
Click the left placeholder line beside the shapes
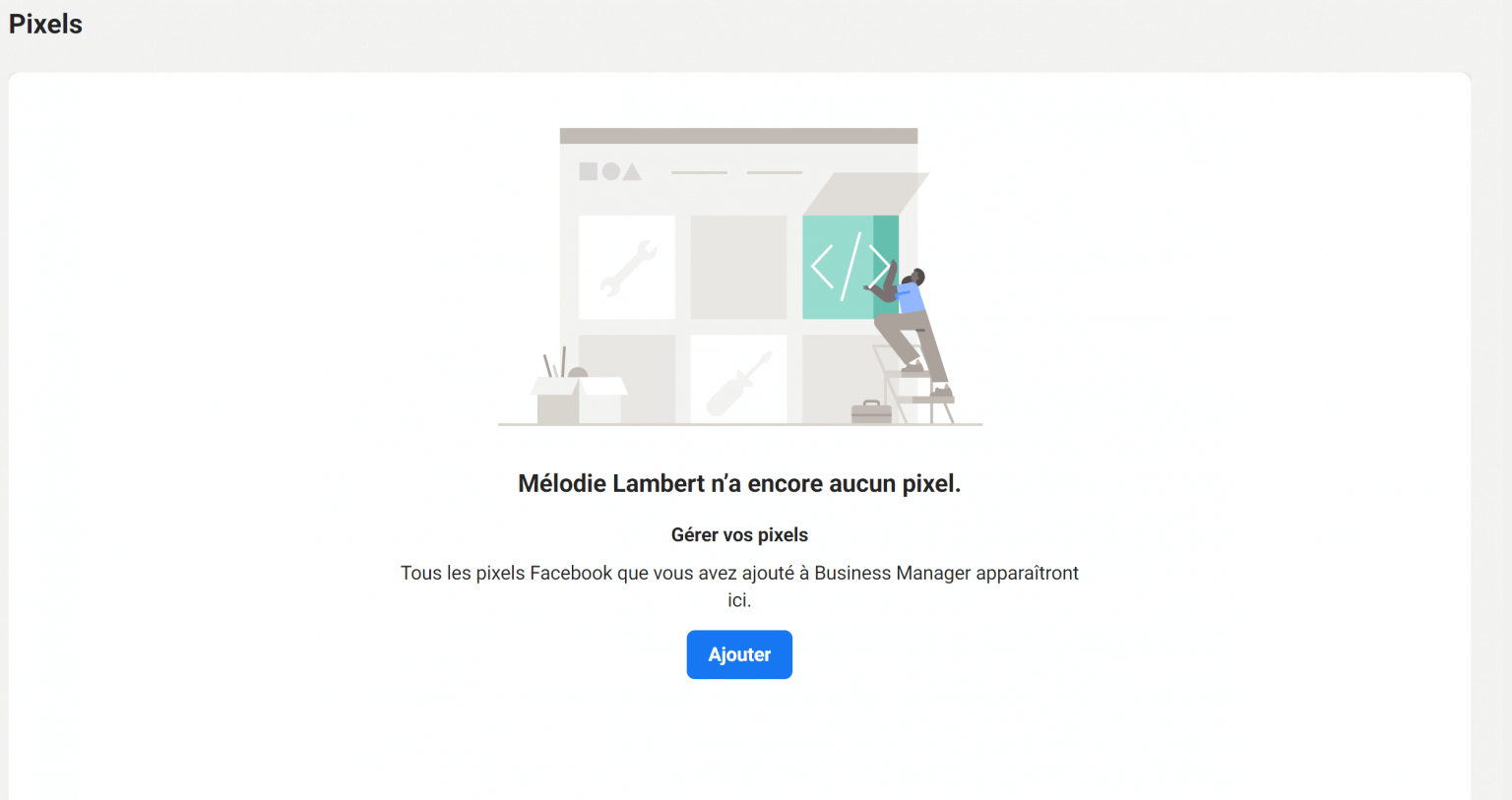(x=699, y=172)
